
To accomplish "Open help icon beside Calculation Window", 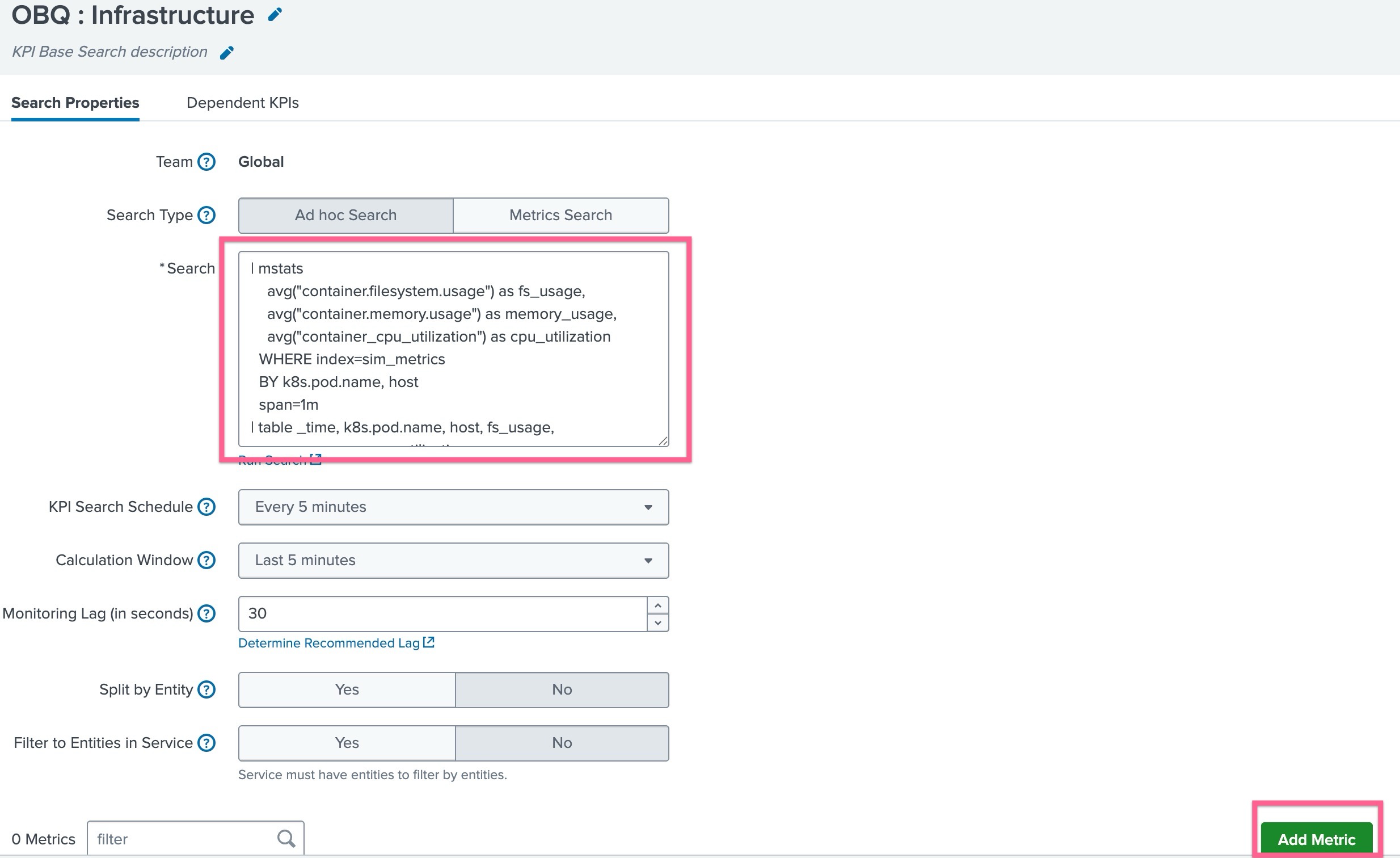I will 206,560.
